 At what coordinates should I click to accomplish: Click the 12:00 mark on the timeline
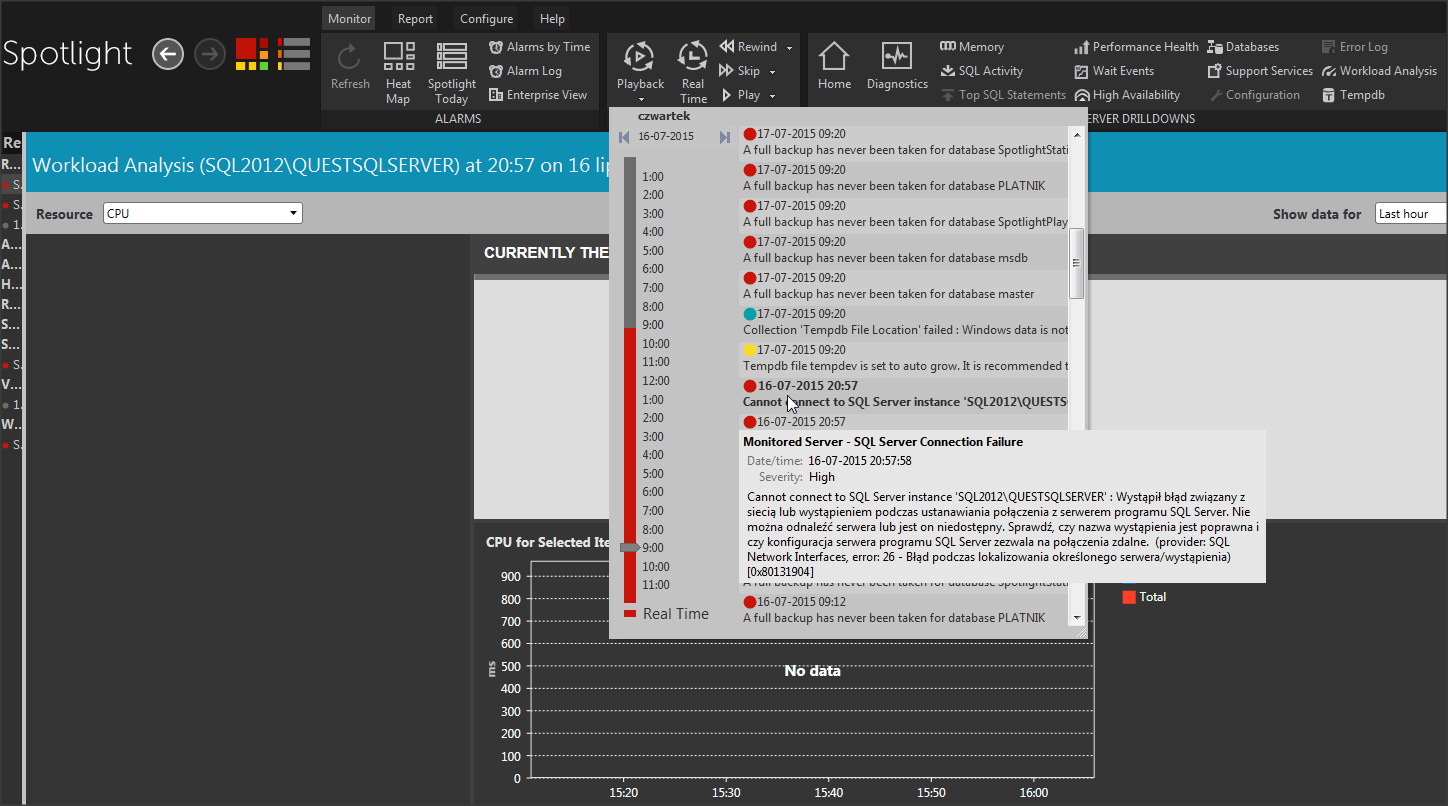coord(655,381)
